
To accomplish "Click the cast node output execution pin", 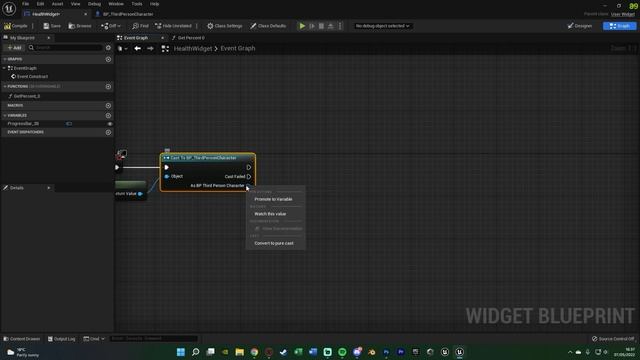I will click(x=249, y=167).
